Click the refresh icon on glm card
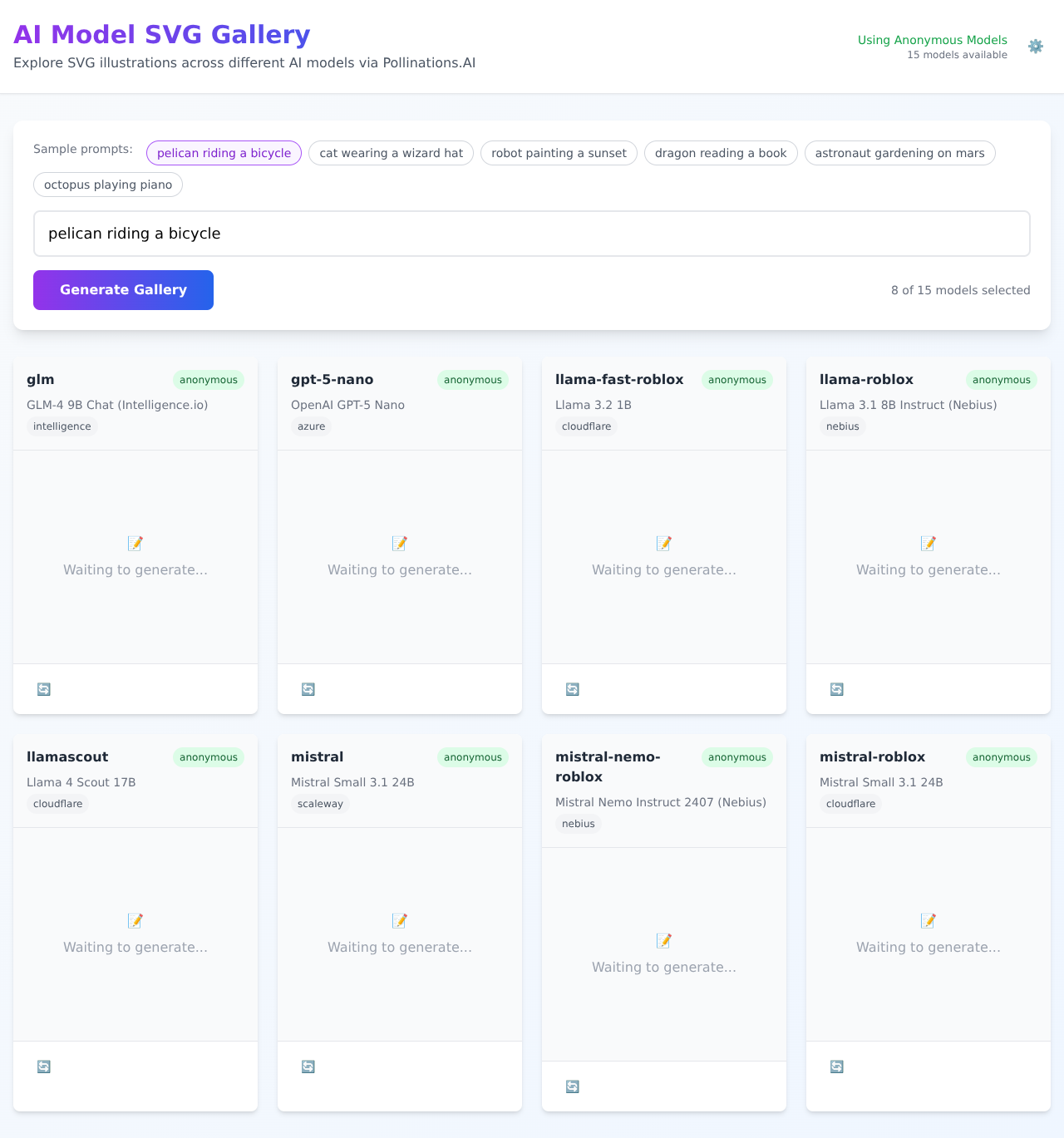The width and height of the screenshot is (1064, 1138). (44, 689)
